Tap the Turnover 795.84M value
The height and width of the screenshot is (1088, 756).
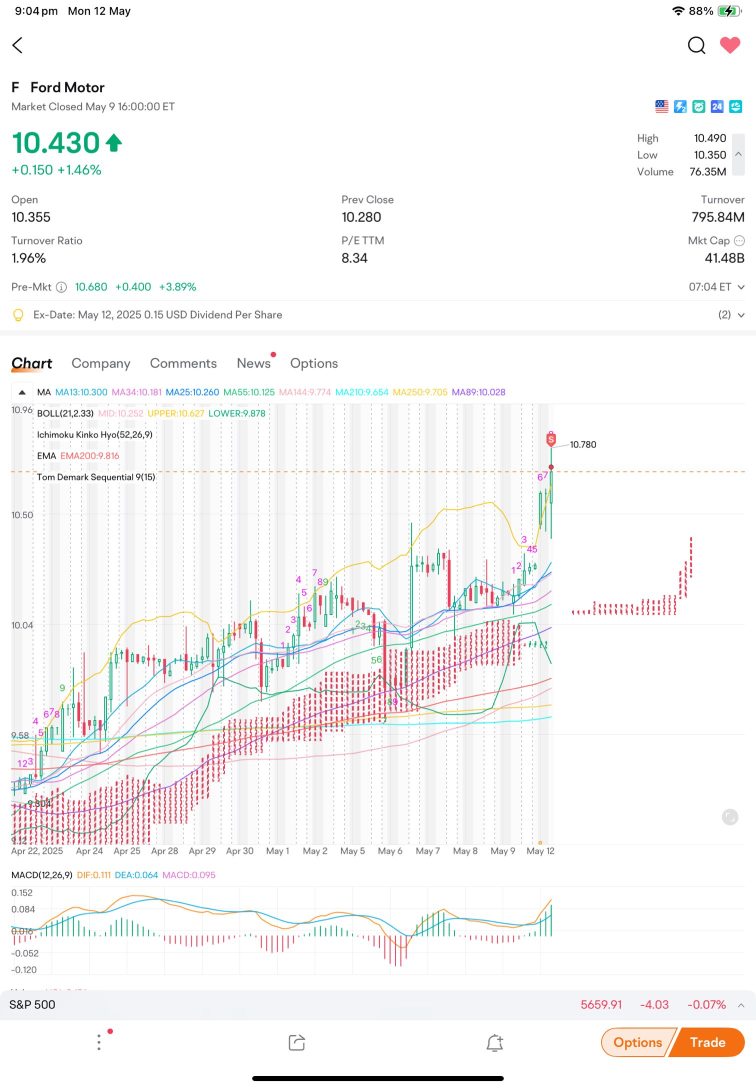(718, 217)
